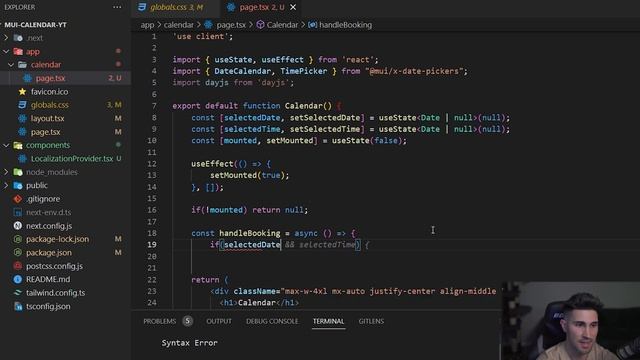Click the next-env.d.ts TypeScript icon
The width and height of the screenshot is (640, 360).
18,212
